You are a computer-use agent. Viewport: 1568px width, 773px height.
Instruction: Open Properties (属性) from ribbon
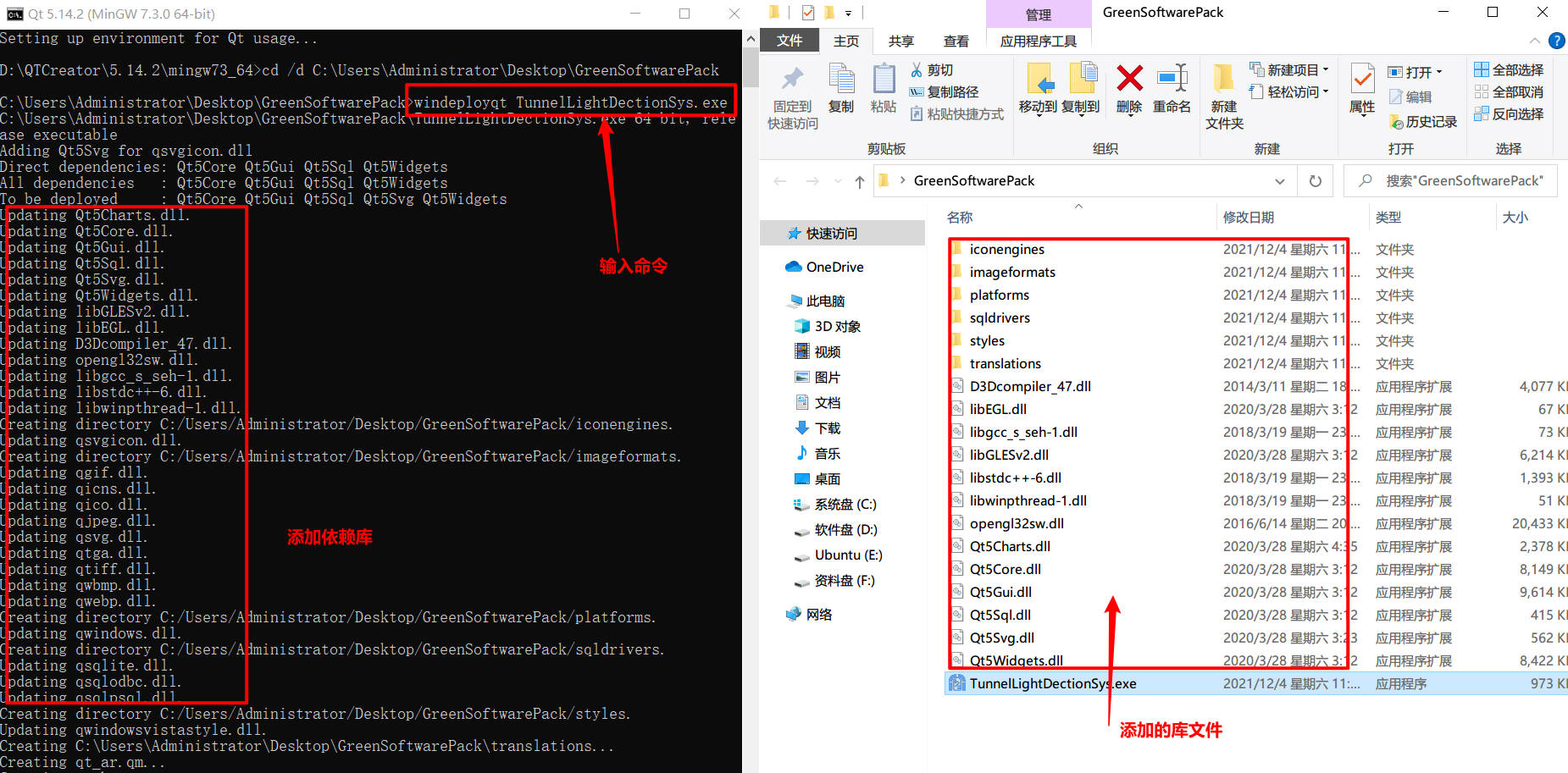[1362, 80]
